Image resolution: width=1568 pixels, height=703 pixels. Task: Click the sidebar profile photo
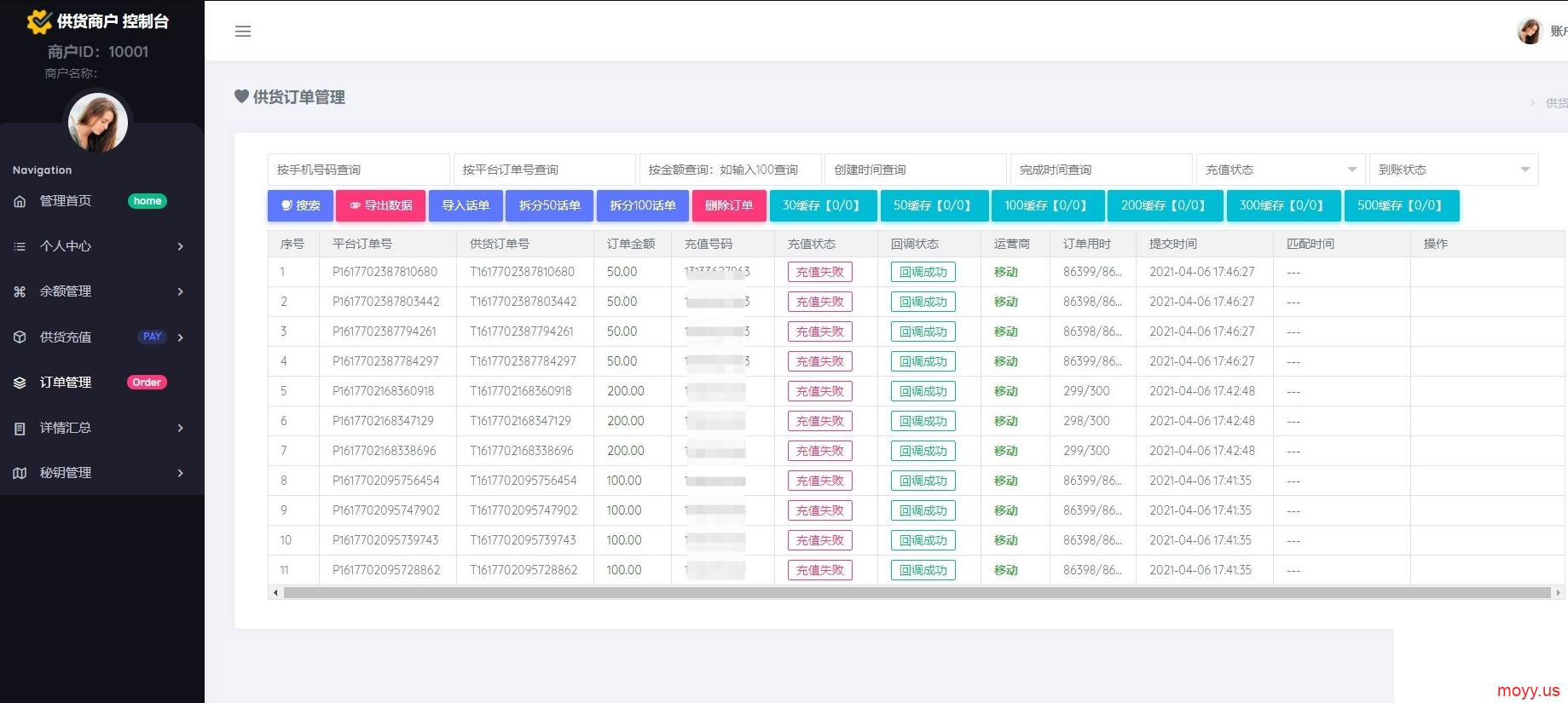click(98, 123)
